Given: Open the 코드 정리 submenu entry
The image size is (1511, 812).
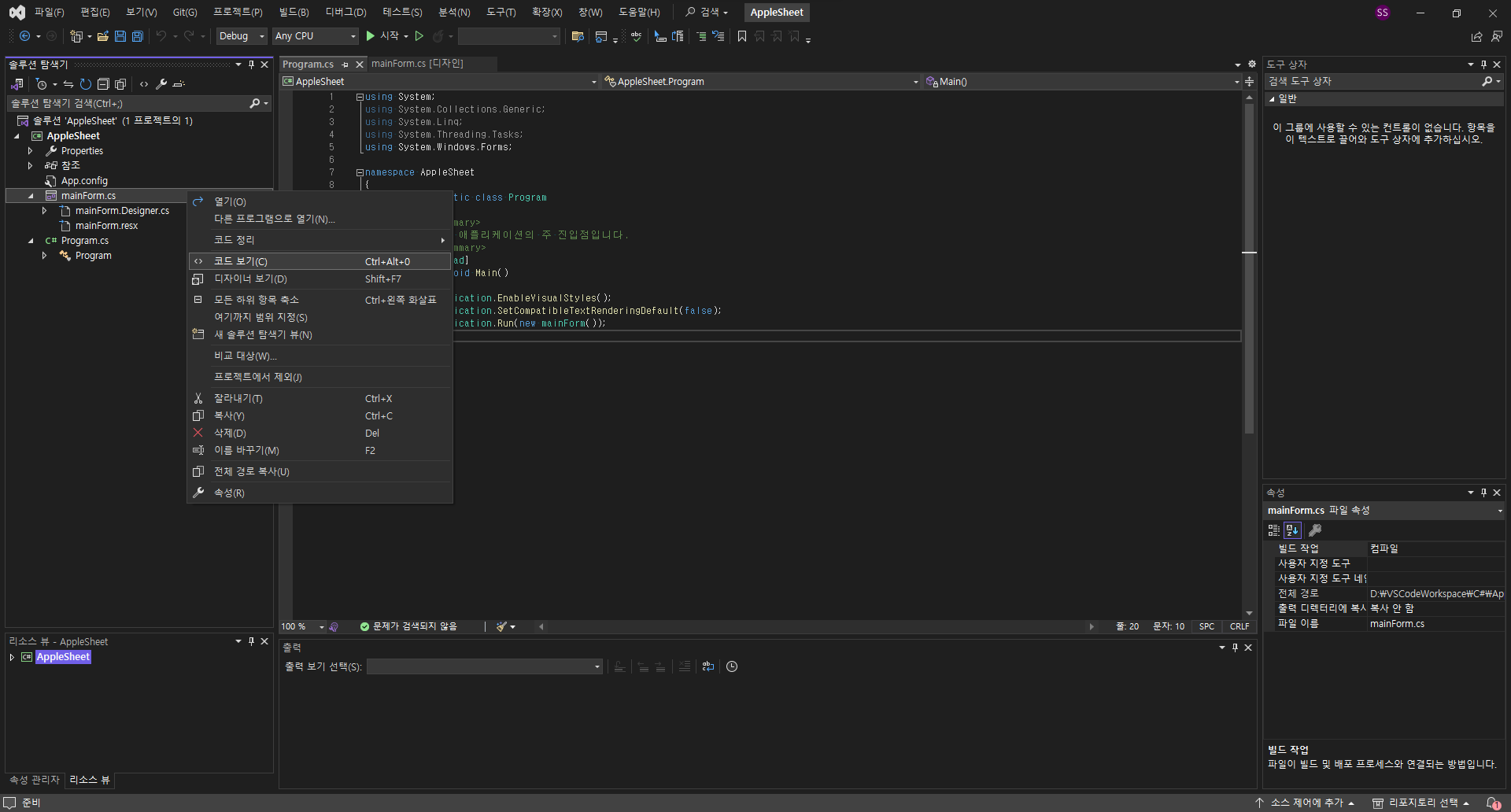Looking at the screenshot, I should click(320, 240).
